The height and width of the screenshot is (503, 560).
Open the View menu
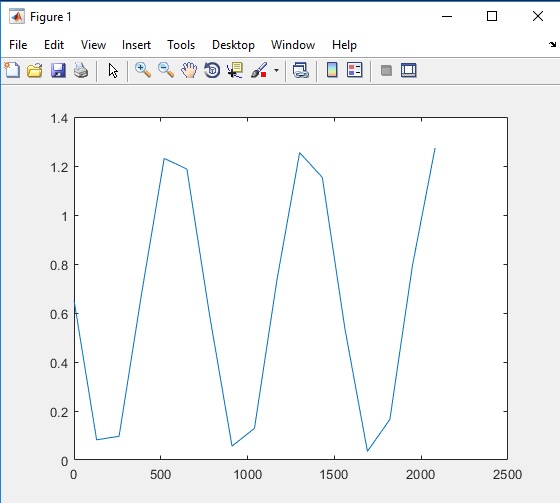click(x=93, y=45)
